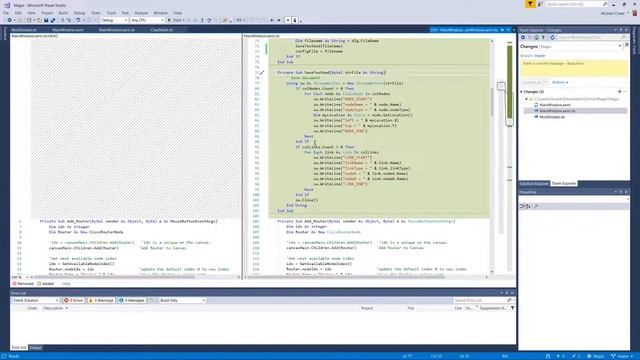Switch to the Error List bottom tab
This screenshot has width=640, height=360.
coord(19,348)
